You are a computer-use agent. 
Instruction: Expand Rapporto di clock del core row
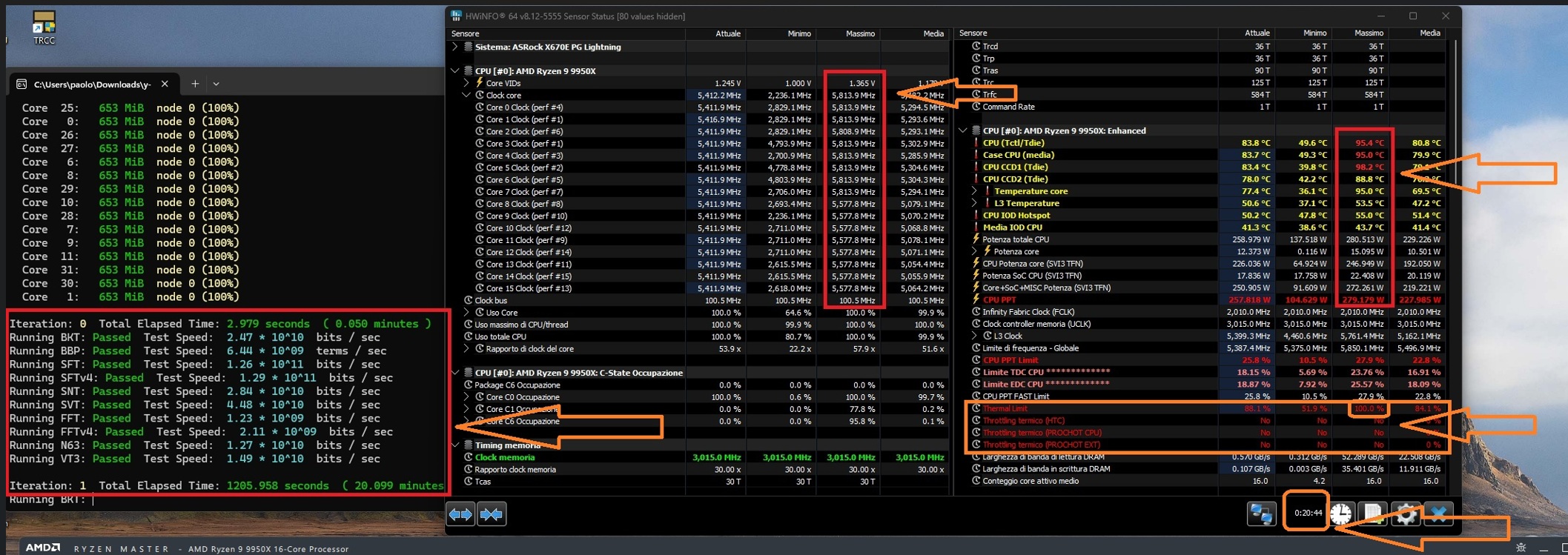click(x=466, y=348)
